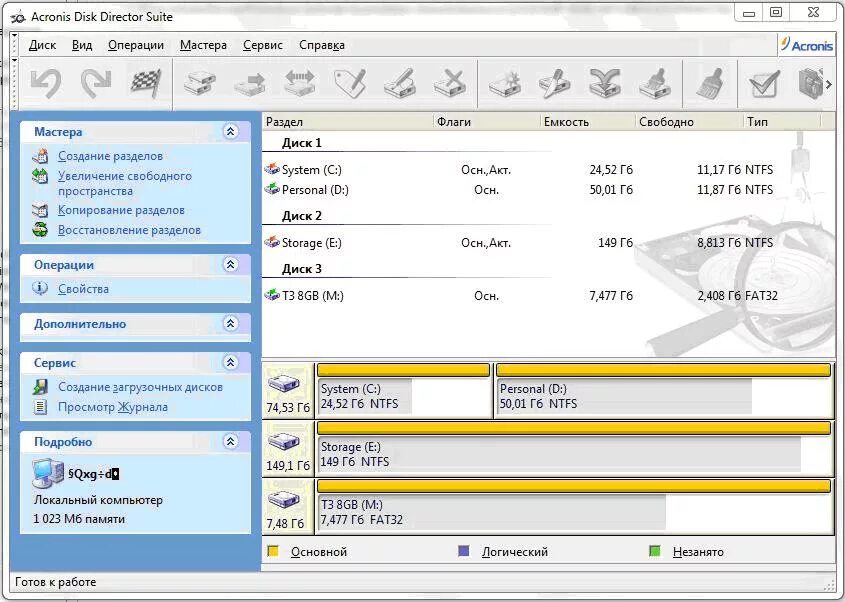Click the 11,17 Гб free space value
The width and height of the screenshot is (845, 602).
[x=719, y=170]
